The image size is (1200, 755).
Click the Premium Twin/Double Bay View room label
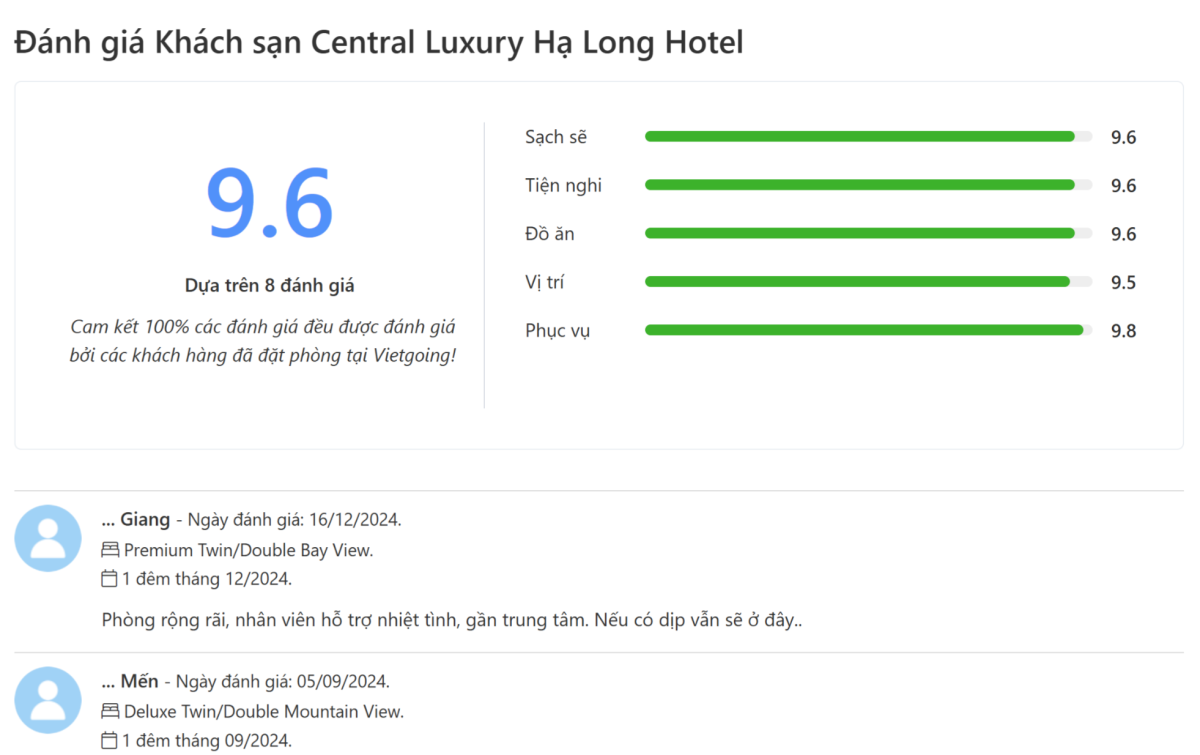[x=248, y=550]
